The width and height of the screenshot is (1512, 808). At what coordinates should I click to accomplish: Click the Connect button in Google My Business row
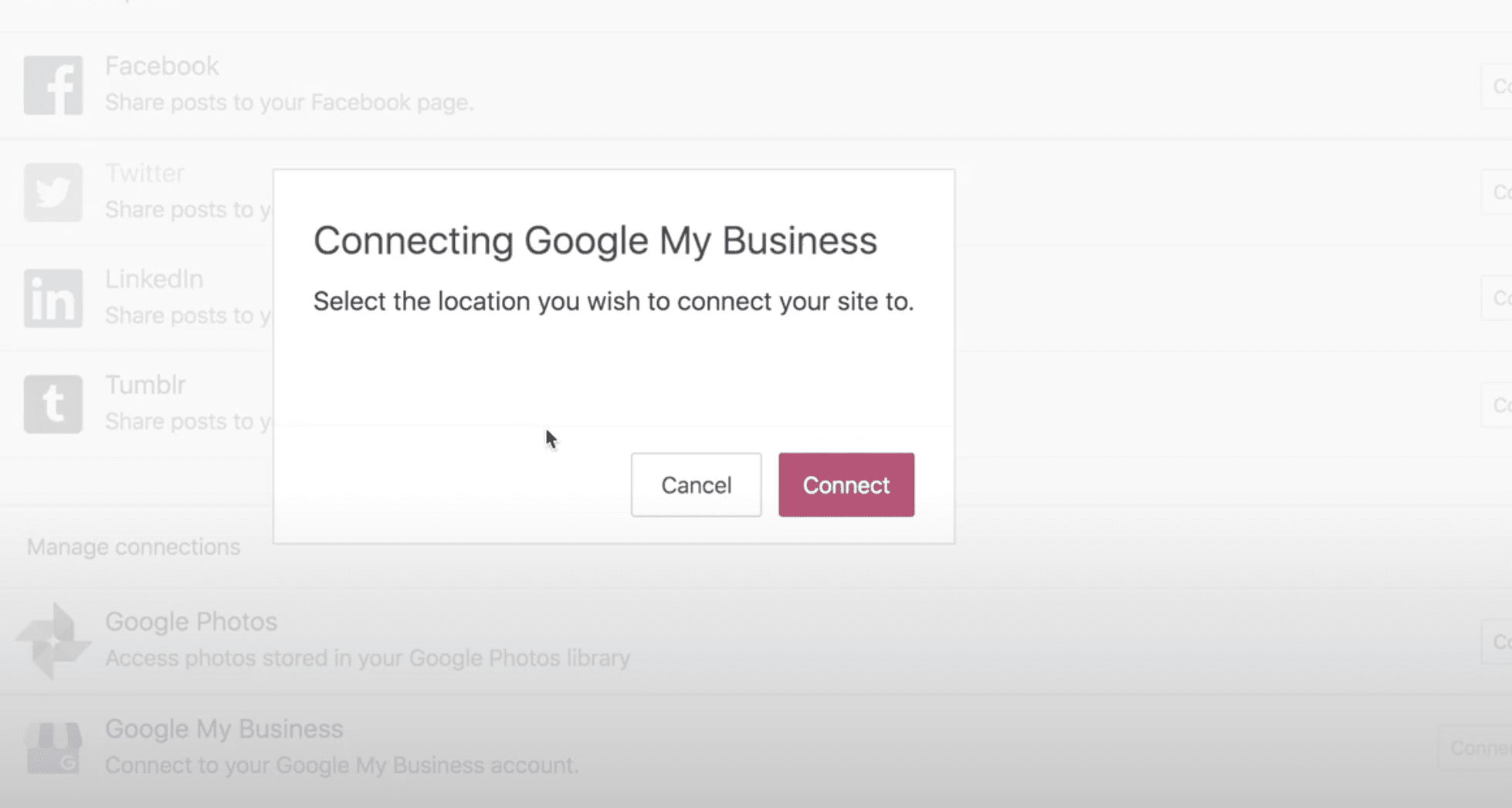pyautogui.click(x=1476, y=748)
